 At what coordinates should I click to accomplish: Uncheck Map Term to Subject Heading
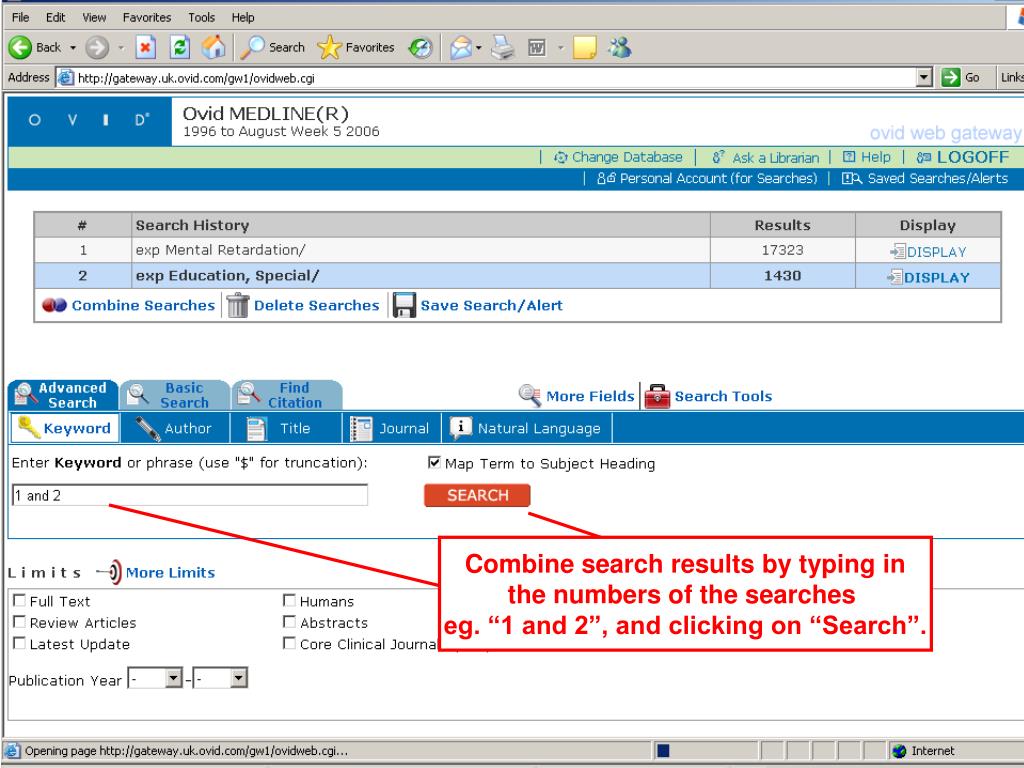tap(434, 462)
